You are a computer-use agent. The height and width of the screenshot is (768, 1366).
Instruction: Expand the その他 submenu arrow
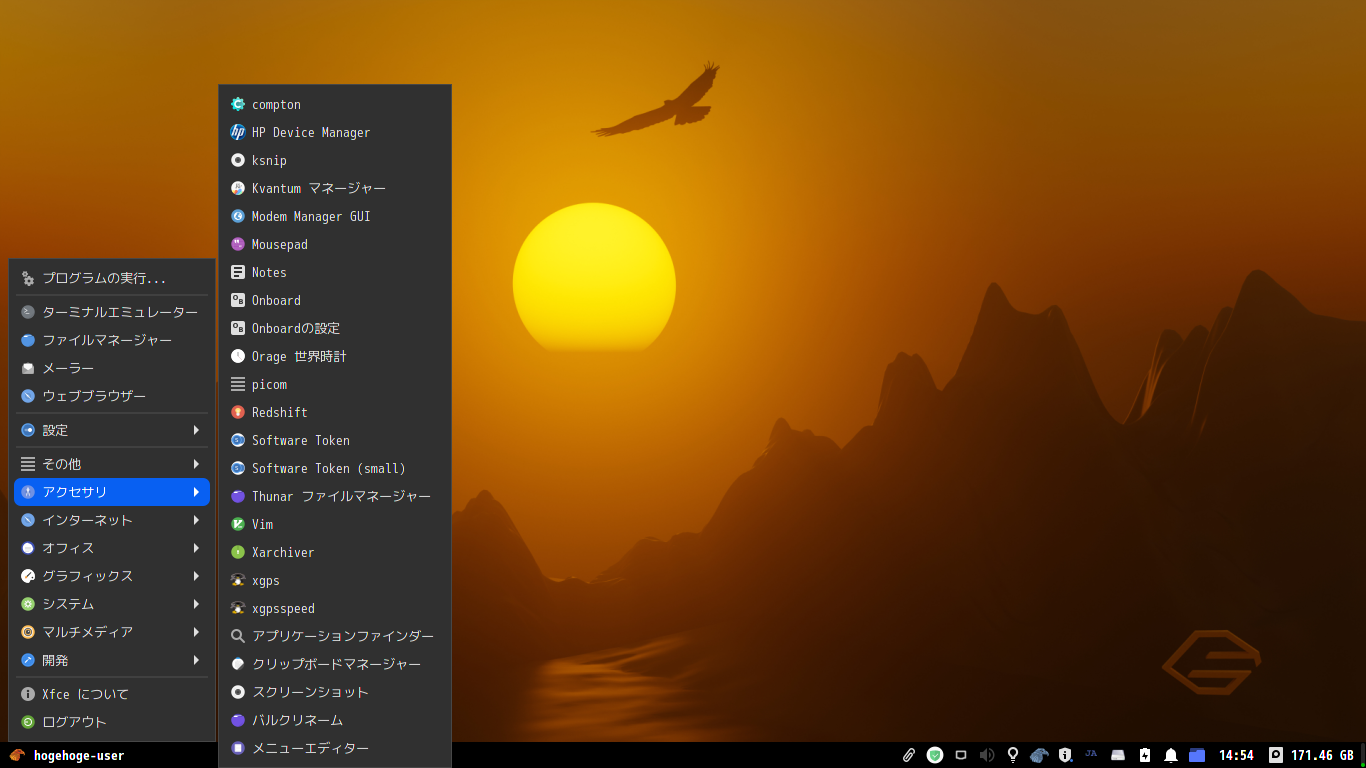[196, 464]
